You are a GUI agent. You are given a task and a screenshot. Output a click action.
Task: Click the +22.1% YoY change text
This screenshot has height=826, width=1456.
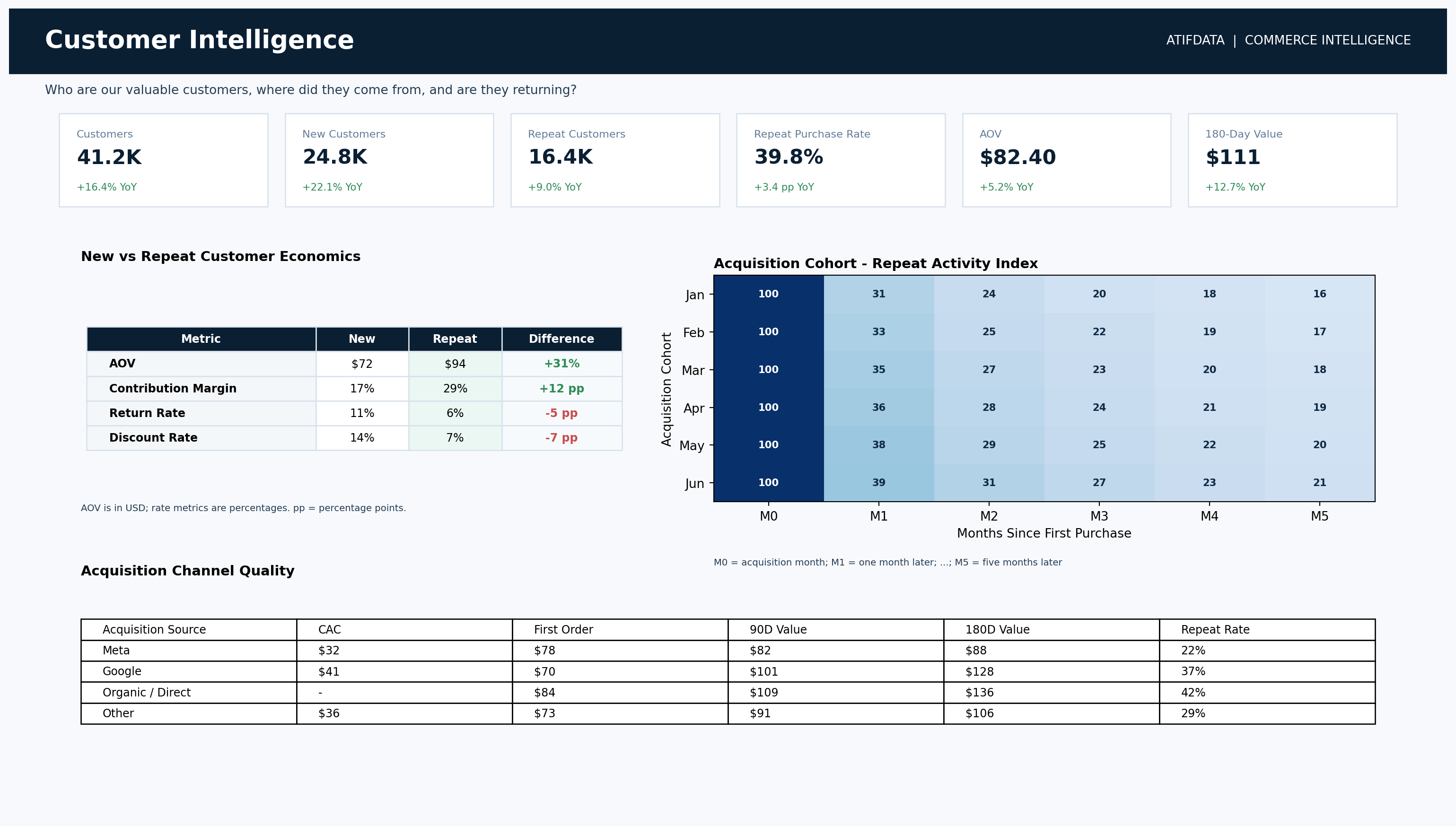click(332, 187)
